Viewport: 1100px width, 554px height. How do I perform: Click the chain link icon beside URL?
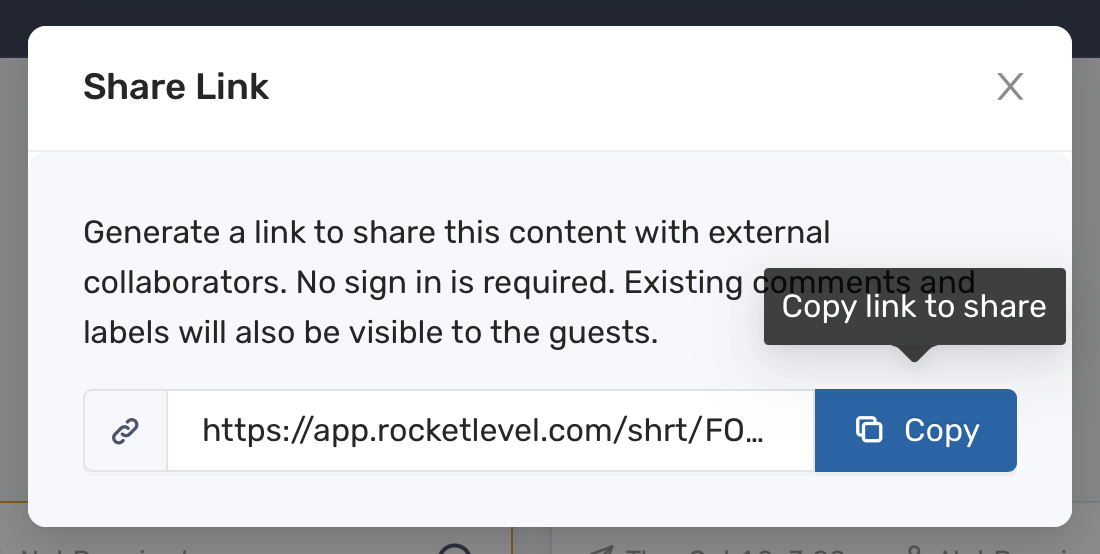point(126,431)
